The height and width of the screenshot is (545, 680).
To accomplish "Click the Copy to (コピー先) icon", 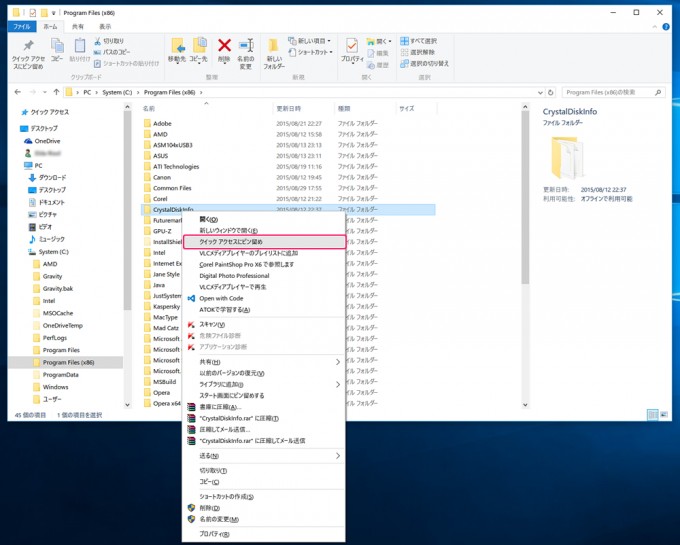I will tap(199, 46).
